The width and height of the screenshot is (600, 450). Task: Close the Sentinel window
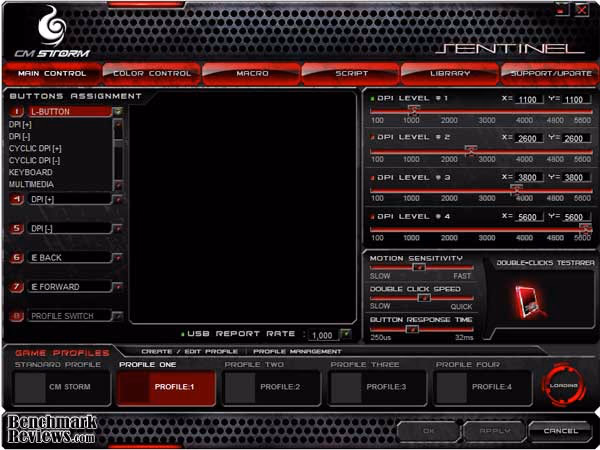point(582,10)
